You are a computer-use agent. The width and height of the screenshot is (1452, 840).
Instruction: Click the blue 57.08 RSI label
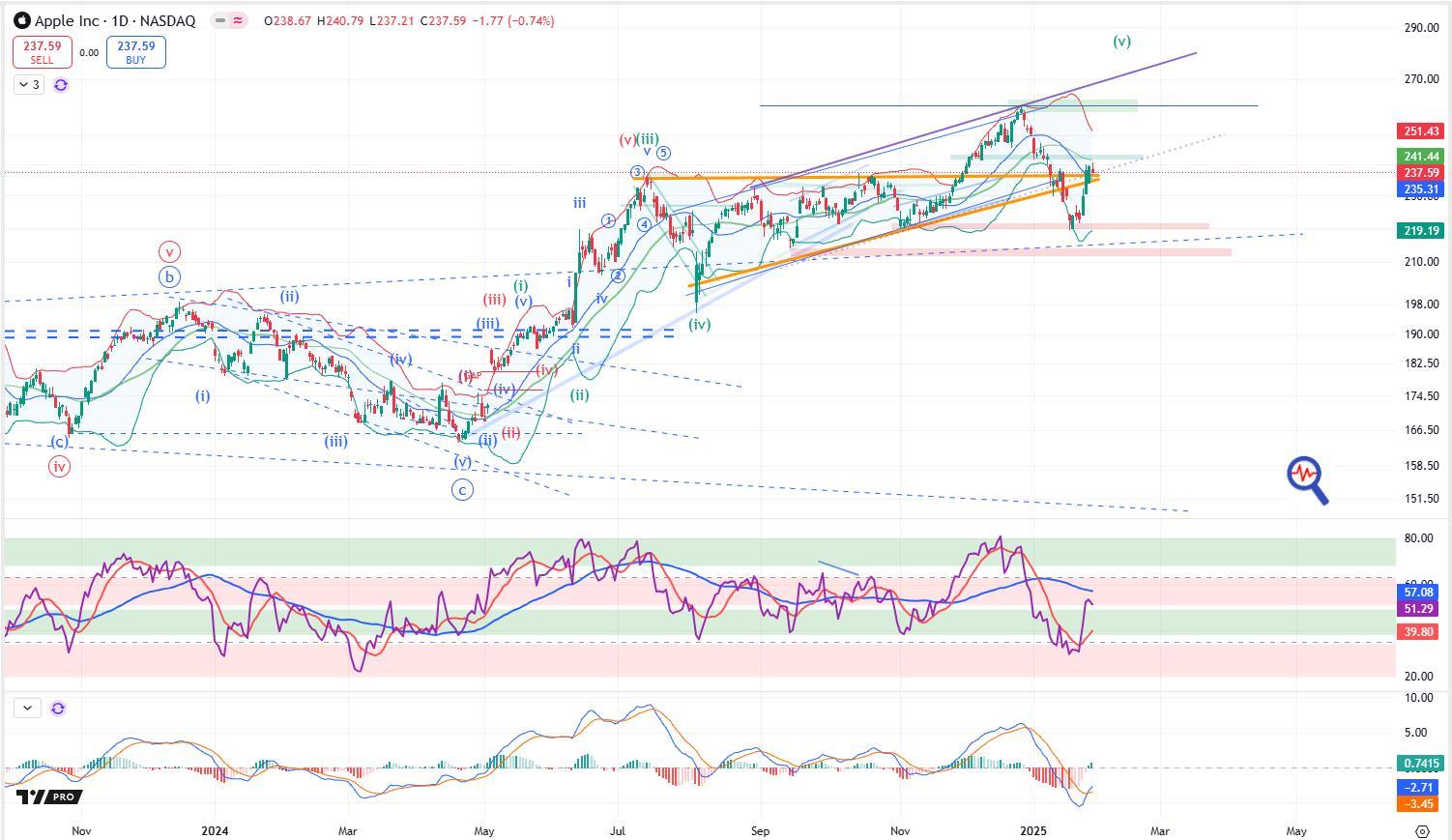pyautogui.click(x=1418, y=592)
